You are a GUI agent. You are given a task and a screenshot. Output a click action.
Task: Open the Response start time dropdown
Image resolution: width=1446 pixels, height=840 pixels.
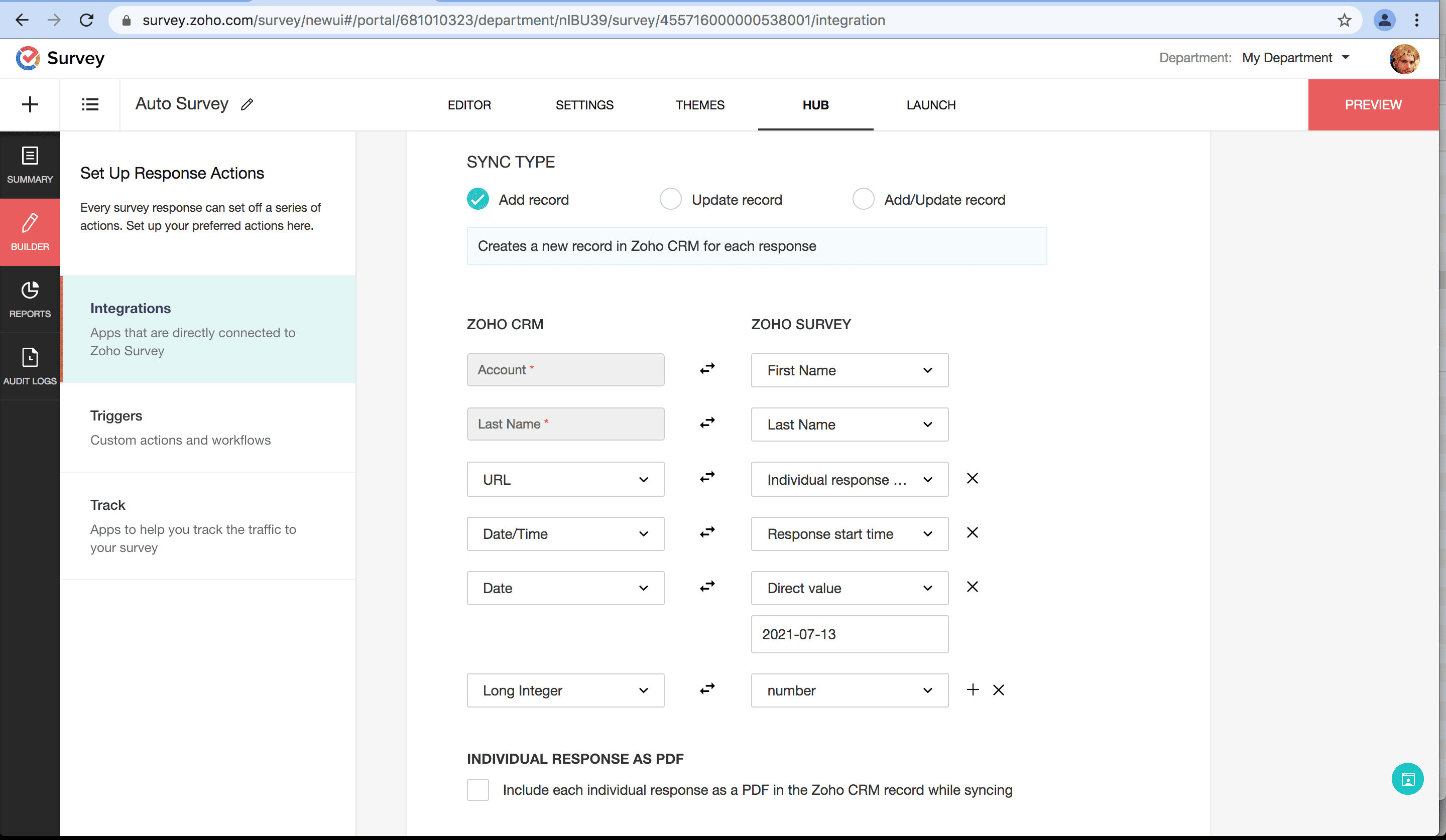tap(849, 534)
